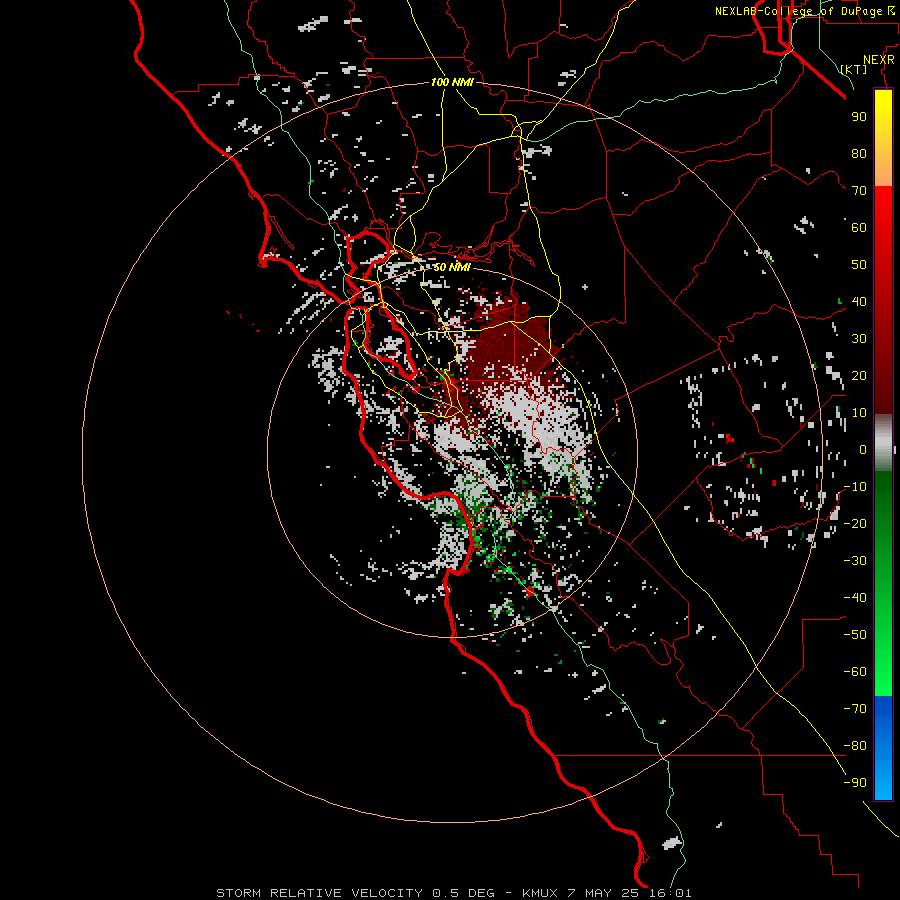Click the -60 value on the color scale
This screenshot has width=900, height=900.
coord(855,672)
